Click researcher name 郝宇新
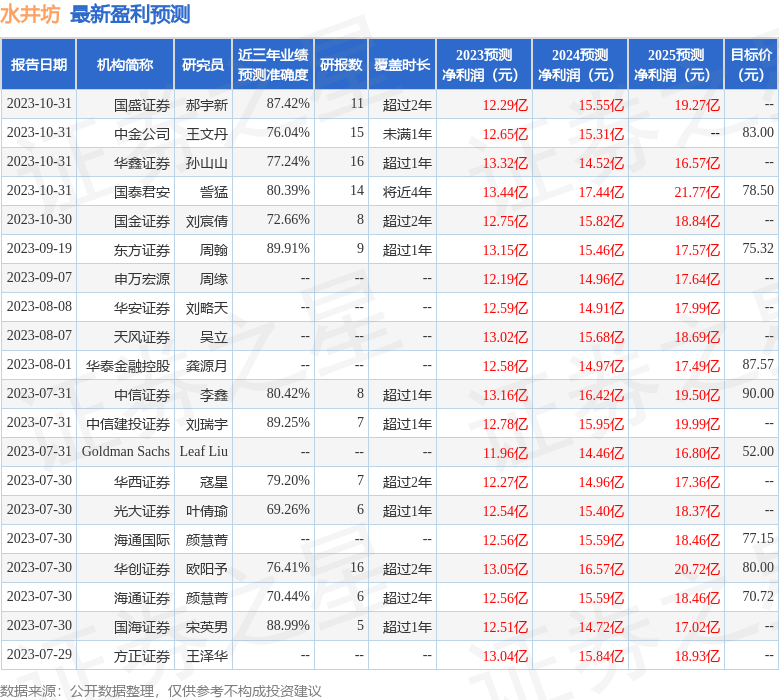This screenshot has width=779, height=700. coord(207,105)
